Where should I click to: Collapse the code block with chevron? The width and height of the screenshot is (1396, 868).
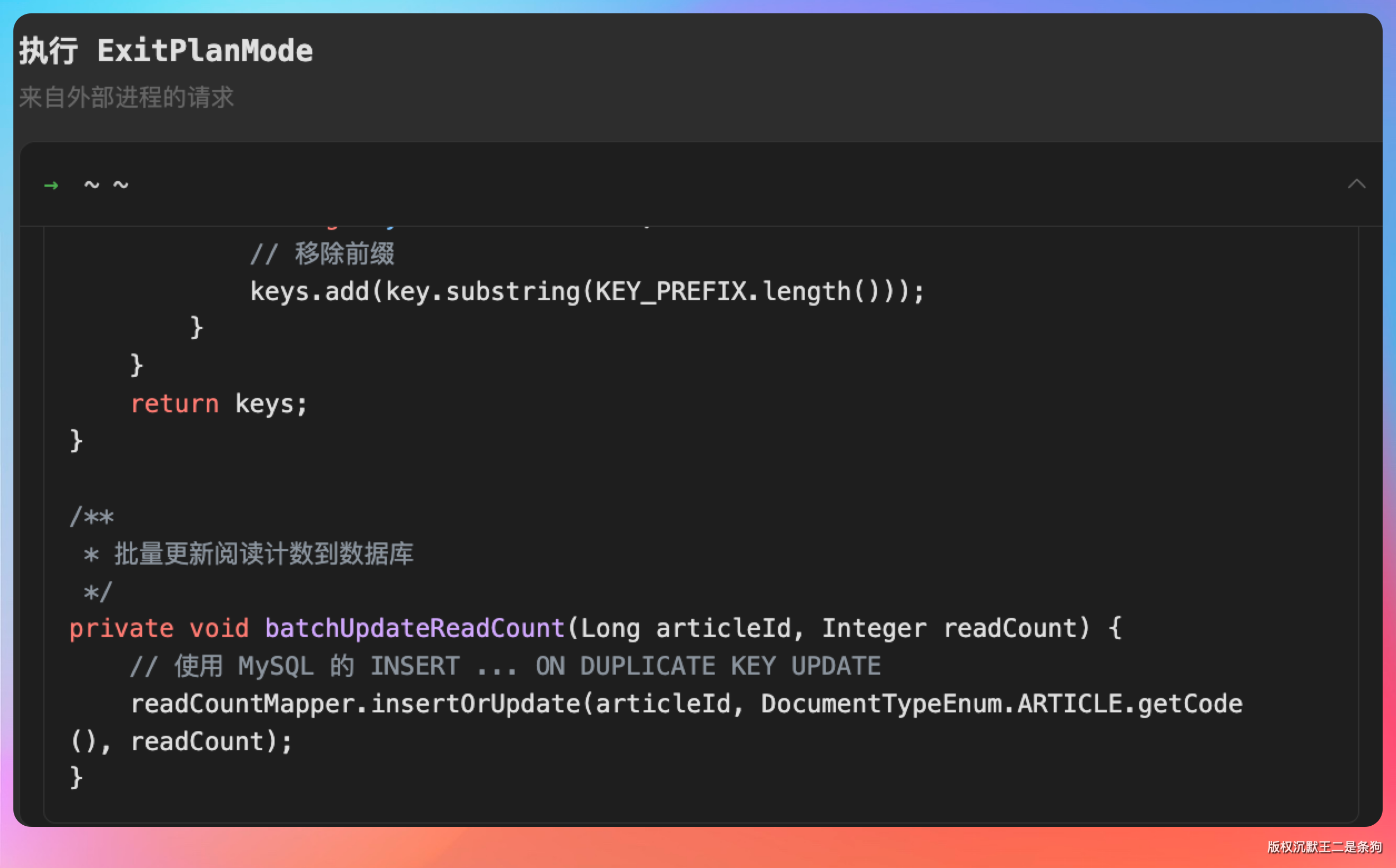[x=1357, y=184]
